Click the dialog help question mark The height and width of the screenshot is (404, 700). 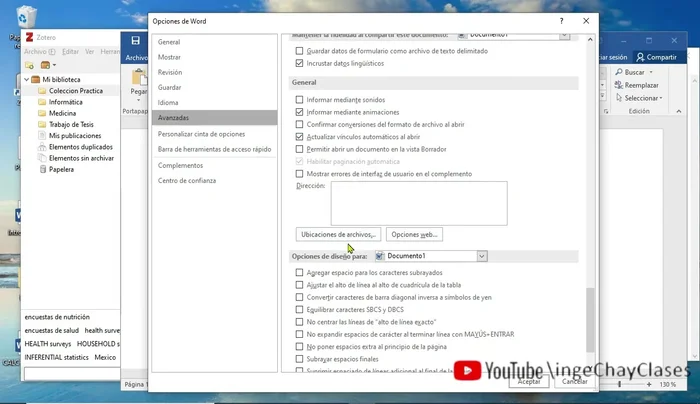560,19
